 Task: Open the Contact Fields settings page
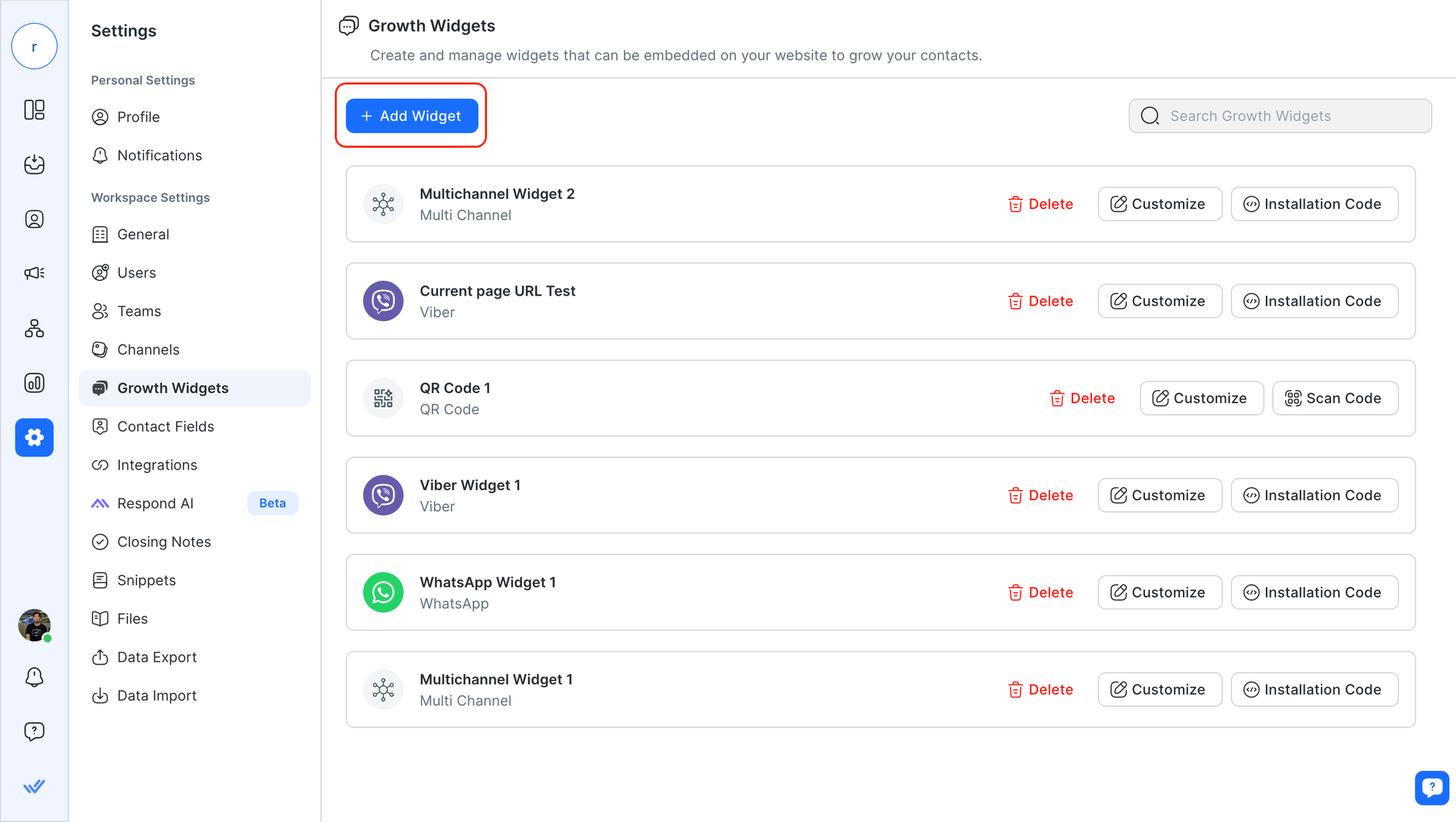tap(165, 427)
